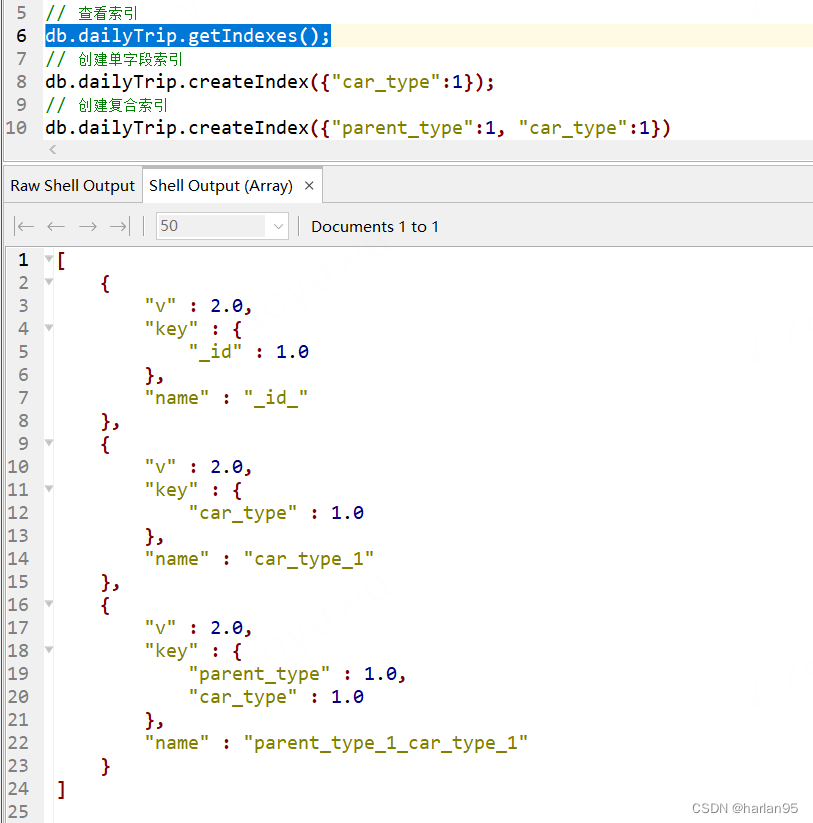This screenshot has width=813, height=823.
Task: Select the Shell Output (Array) tab
Action: point(221,186)
